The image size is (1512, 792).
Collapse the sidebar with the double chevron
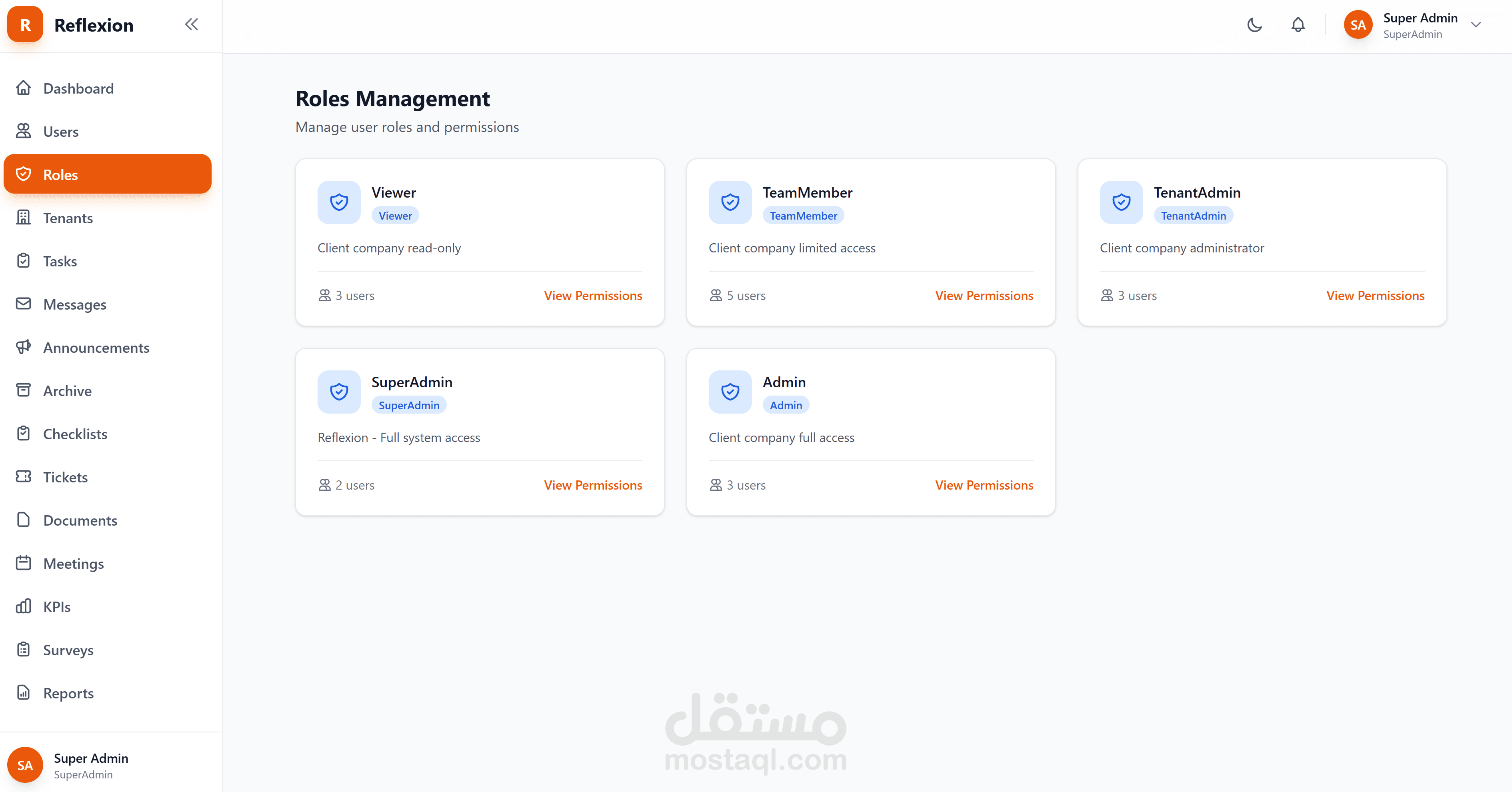[191, 25]
